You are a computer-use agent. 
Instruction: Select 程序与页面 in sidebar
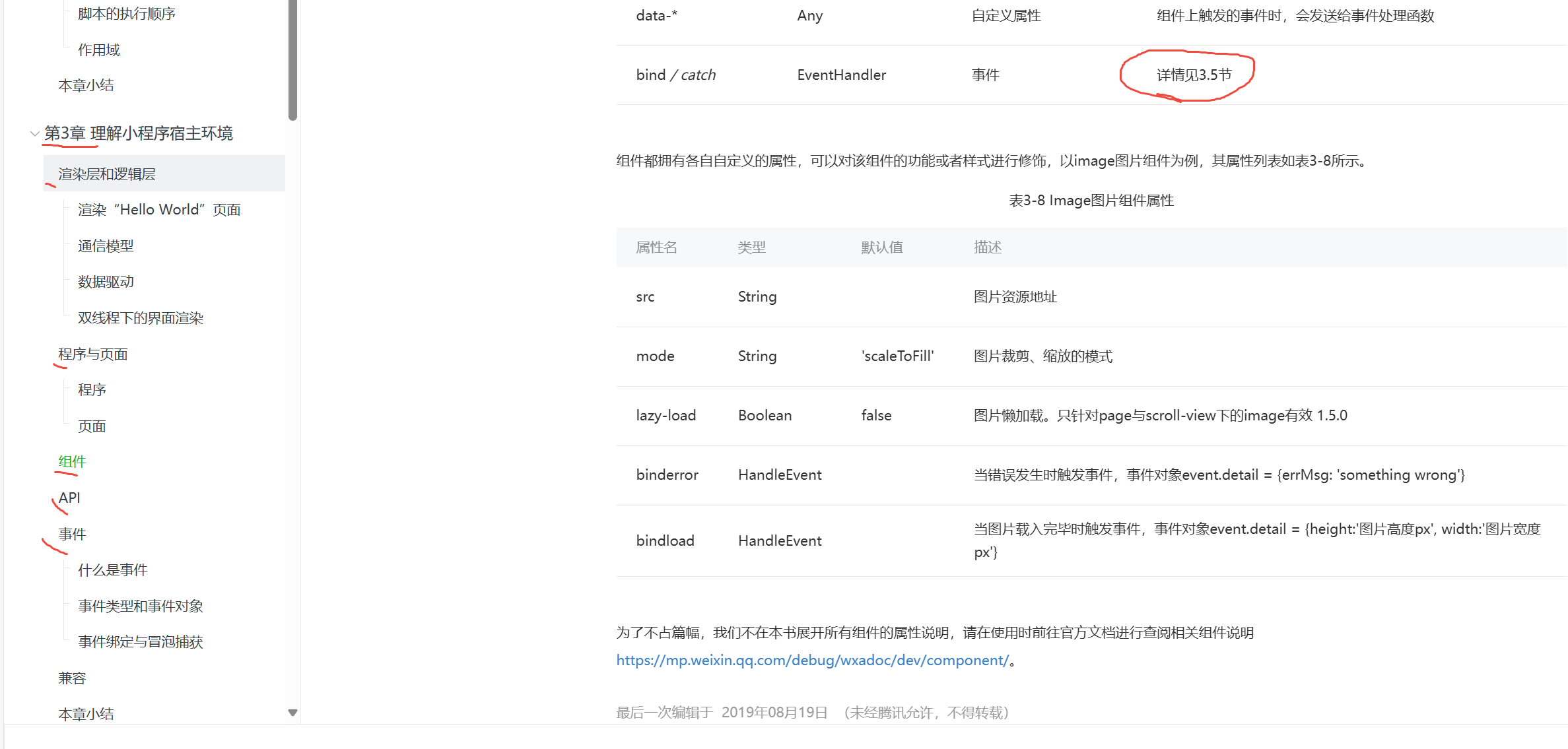pyautogui.click(x=92, y=354)
